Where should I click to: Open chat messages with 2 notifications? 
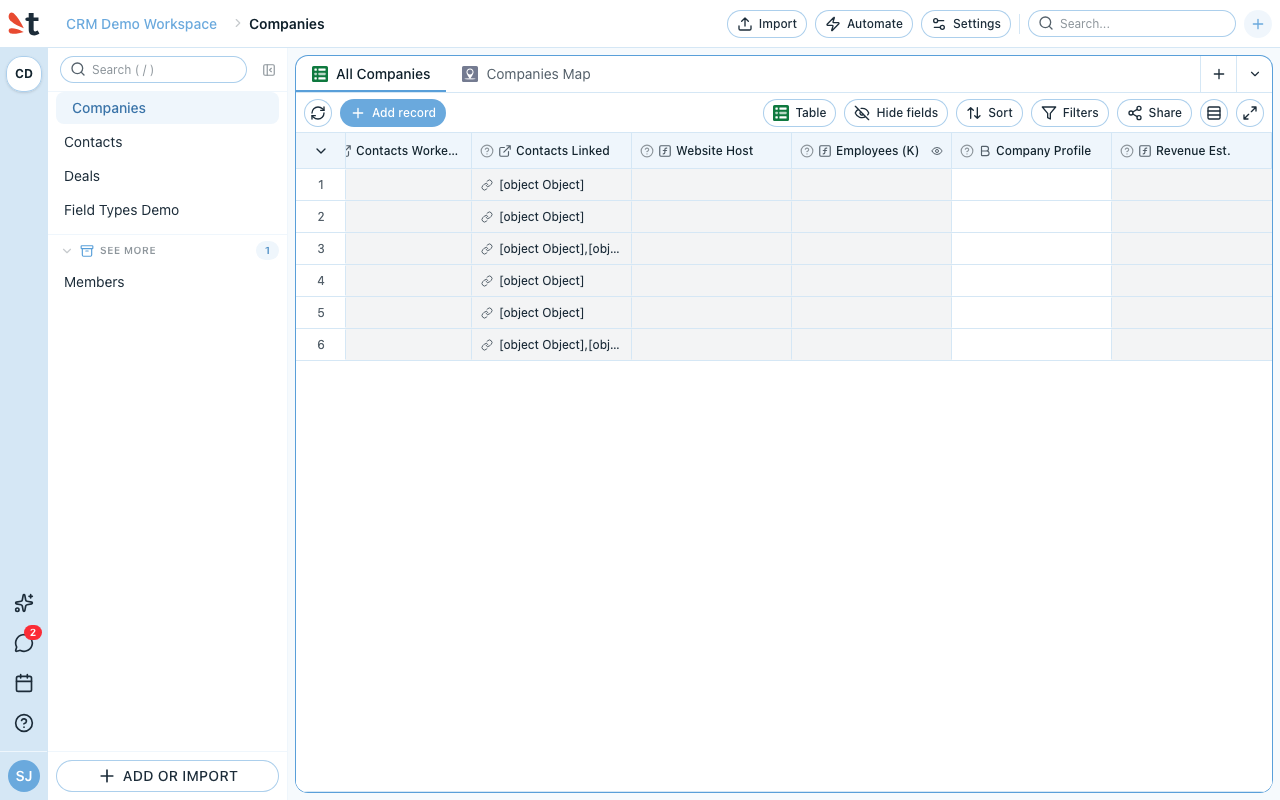(x=24, y=643)
